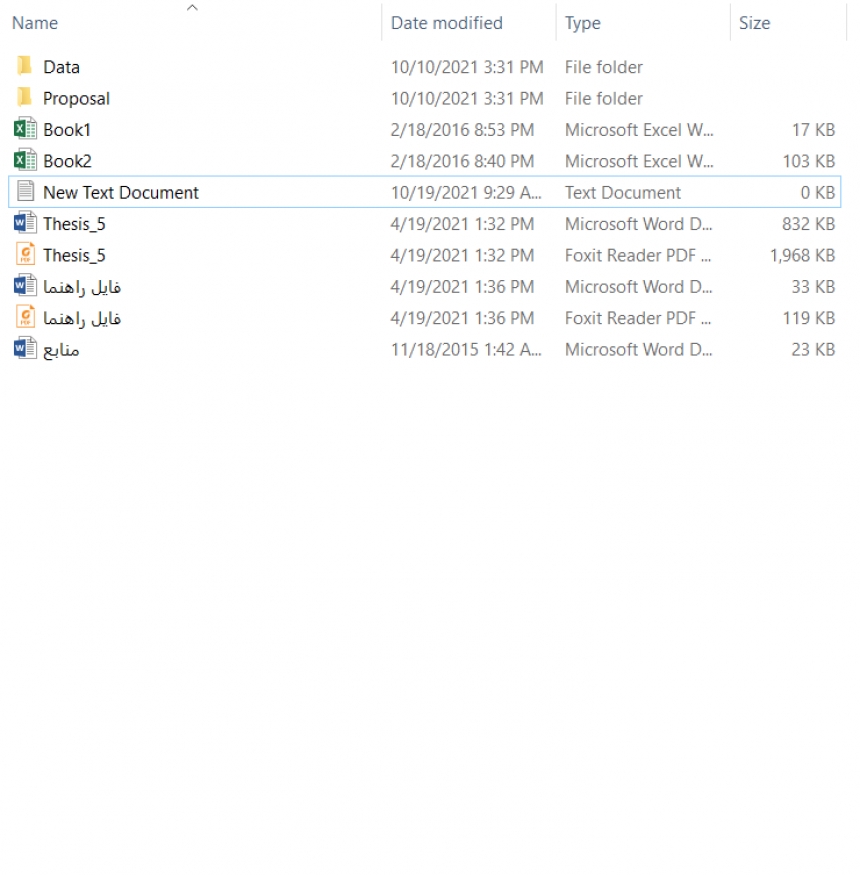The height and width of the screenshot is (875, 860).
Task: Click the Data folder date 10/10/2021 3:31 PM
Action: (x=467, y=67)
